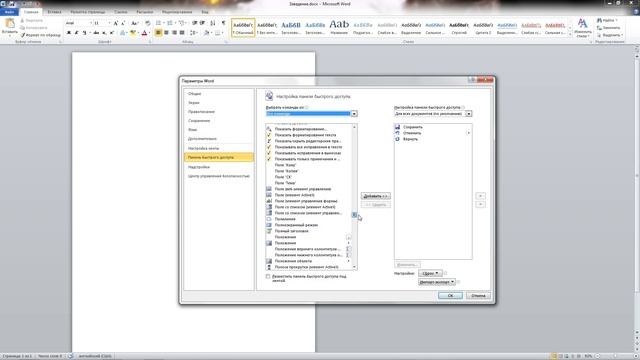The width and height of the screenshot is (640, 360).
Task: Select the Format Painter (Формат по образцу) brush
Action: click(x=22, y=35)
